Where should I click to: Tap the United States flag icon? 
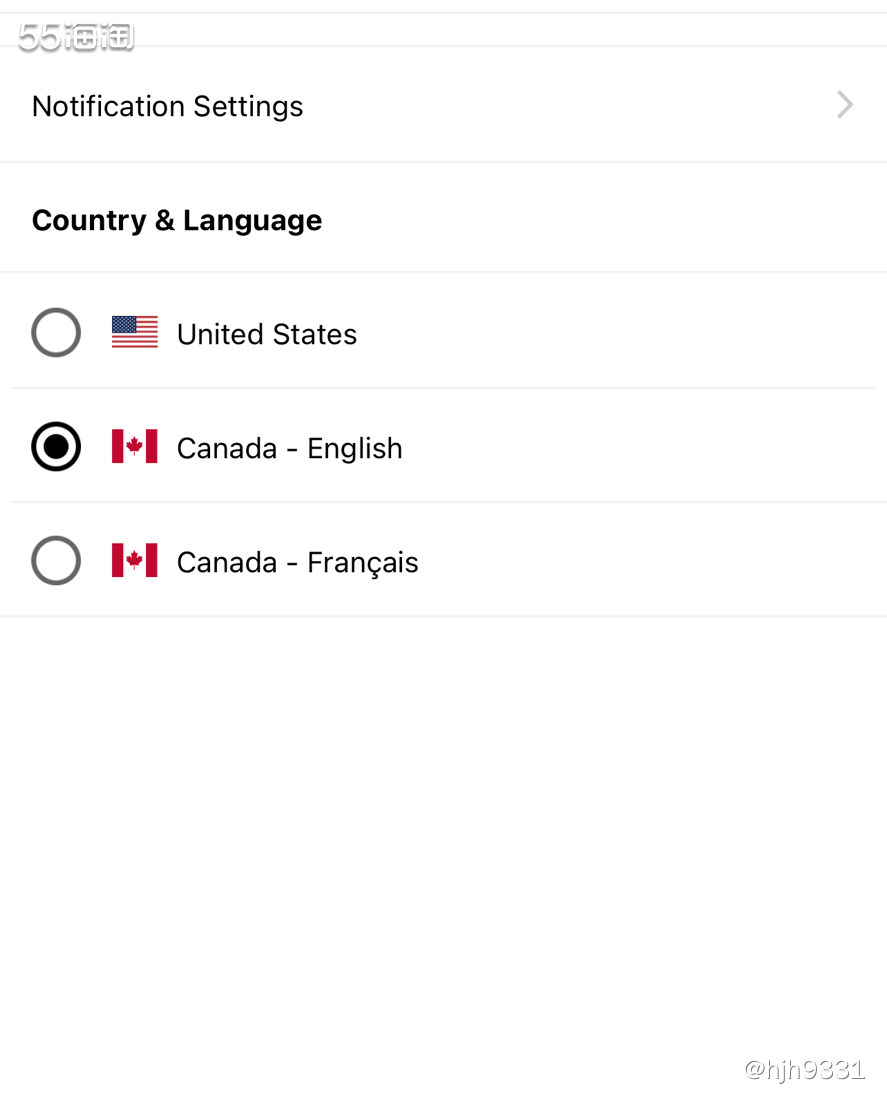click(x=135, y=332)
